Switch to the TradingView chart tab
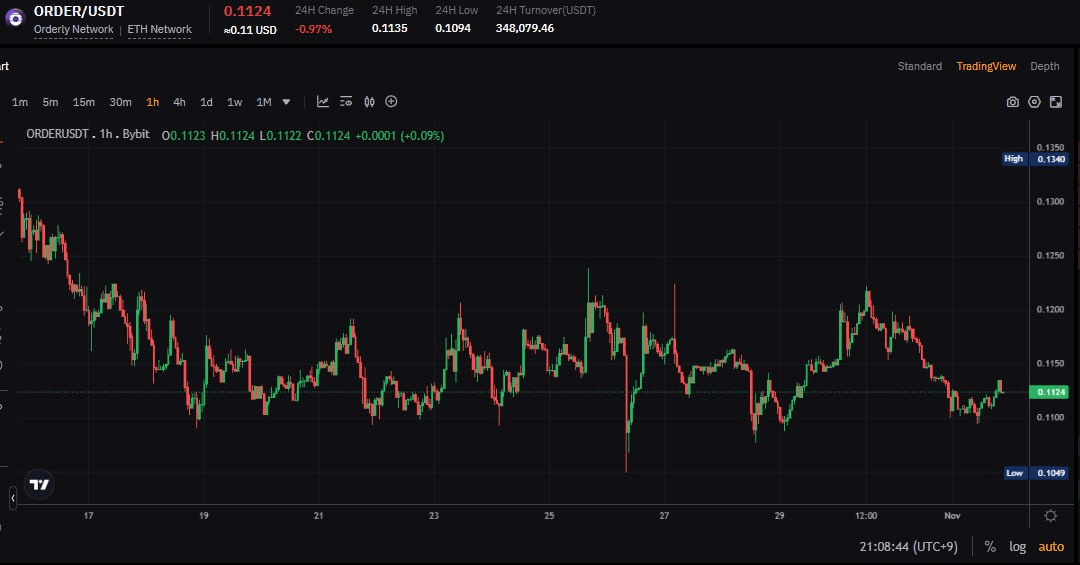The height and width of the screenshot is (565, 1080). click(986, 66)
